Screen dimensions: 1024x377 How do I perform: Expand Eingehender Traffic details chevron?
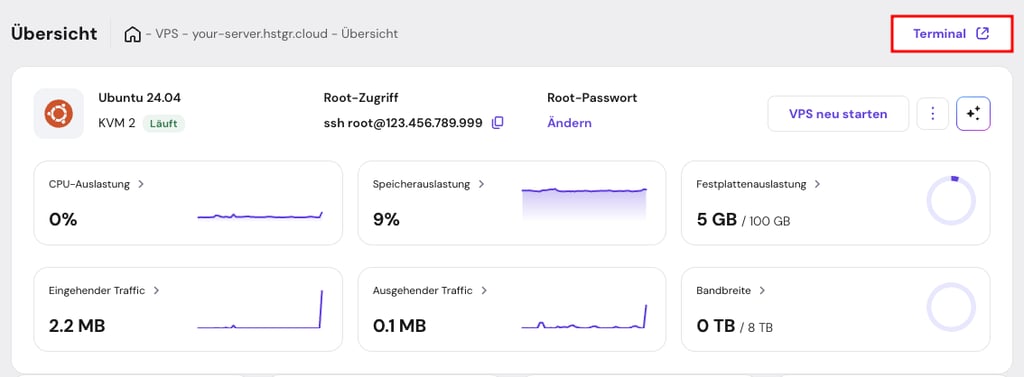[x=156, y=290]
